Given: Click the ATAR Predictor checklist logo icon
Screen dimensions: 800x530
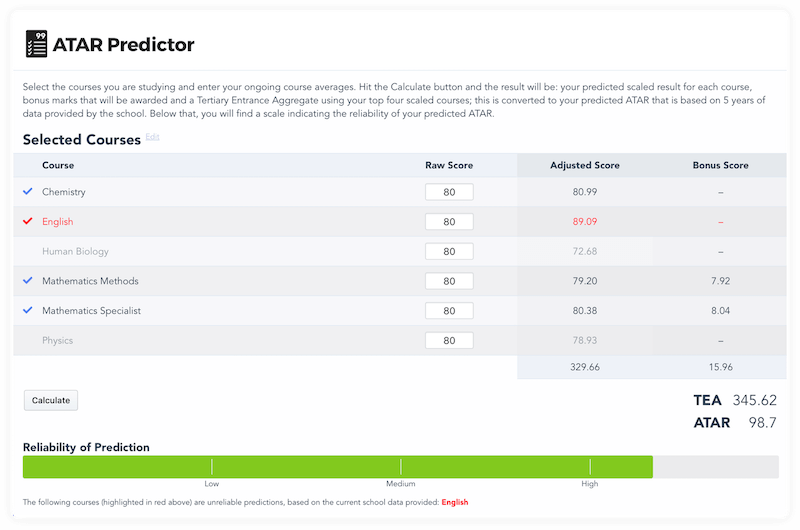Looking at the screenshot, I should click(x=36, y=45).
